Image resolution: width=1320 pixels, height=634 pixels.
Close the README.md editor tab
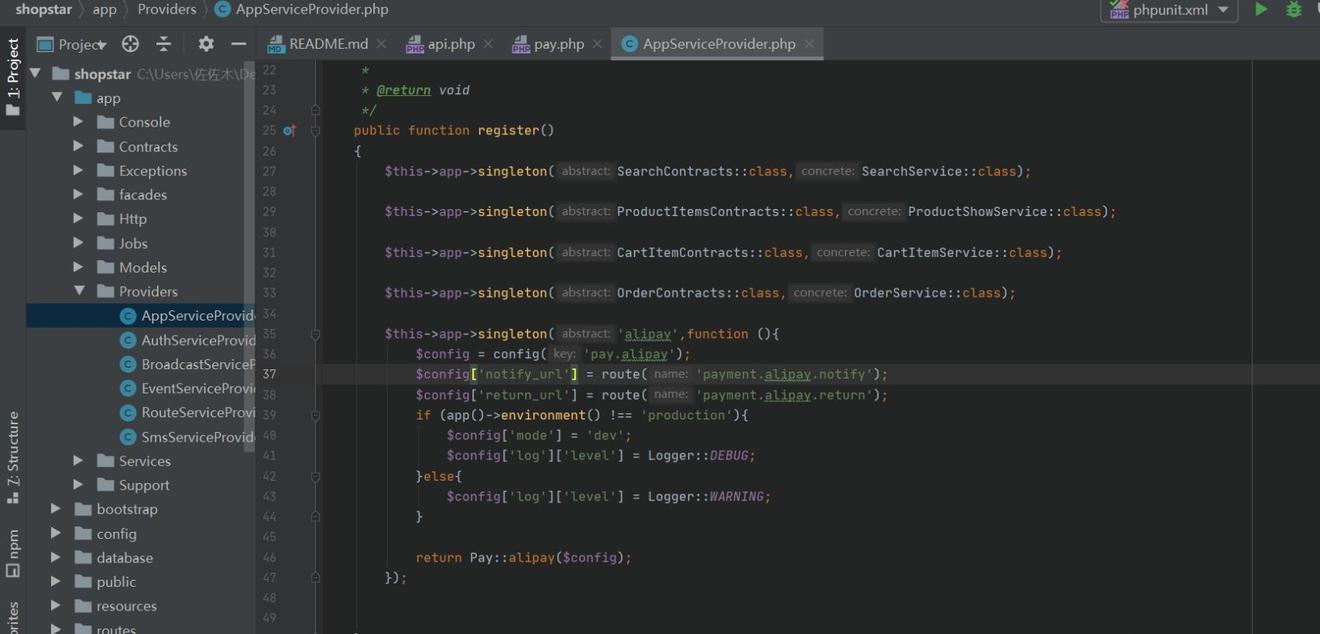point(381,44)
